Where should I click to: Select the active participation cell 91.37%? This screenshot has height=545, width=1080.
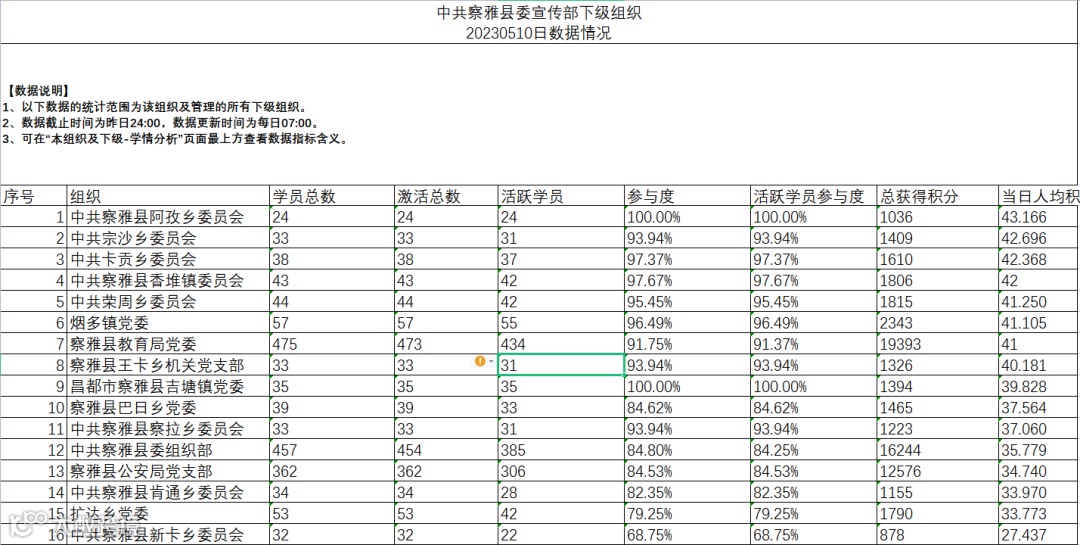(813, 344)
